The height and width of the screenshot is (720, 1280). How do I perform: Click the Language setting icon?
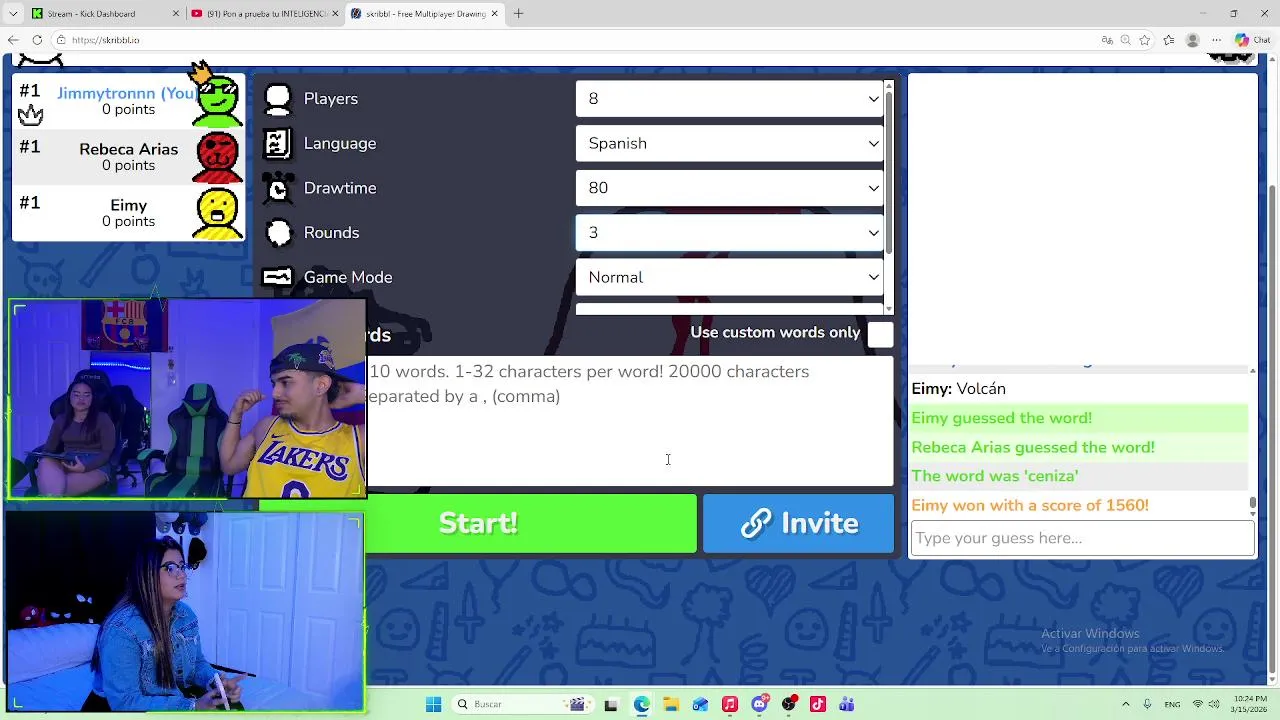[x=277, y=143]
